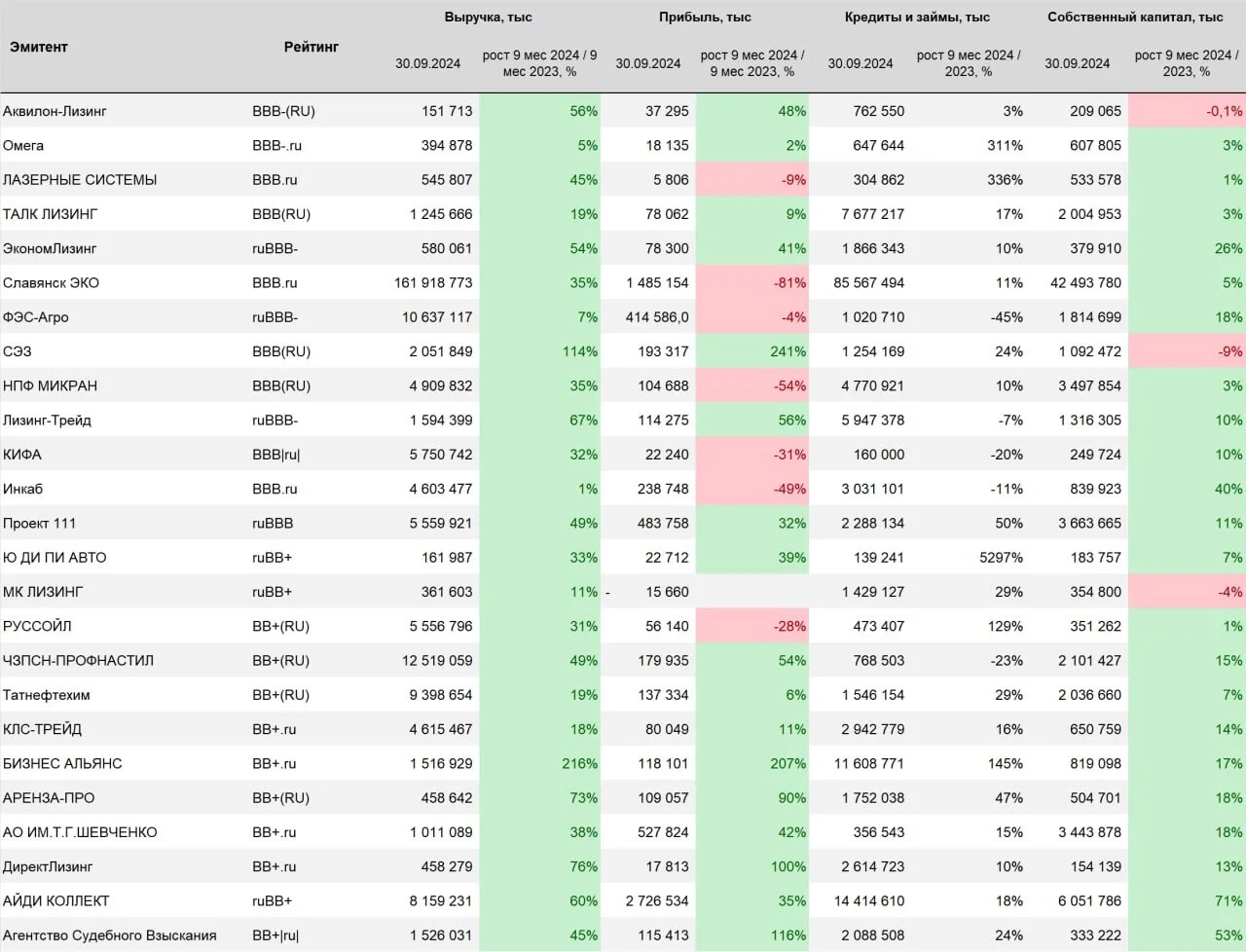Image resolution: width=1246 pixels, height=952 pixels.
Task: Click the issuer name "ФЭС-Агро"
Action: click(x=36, y=316)
